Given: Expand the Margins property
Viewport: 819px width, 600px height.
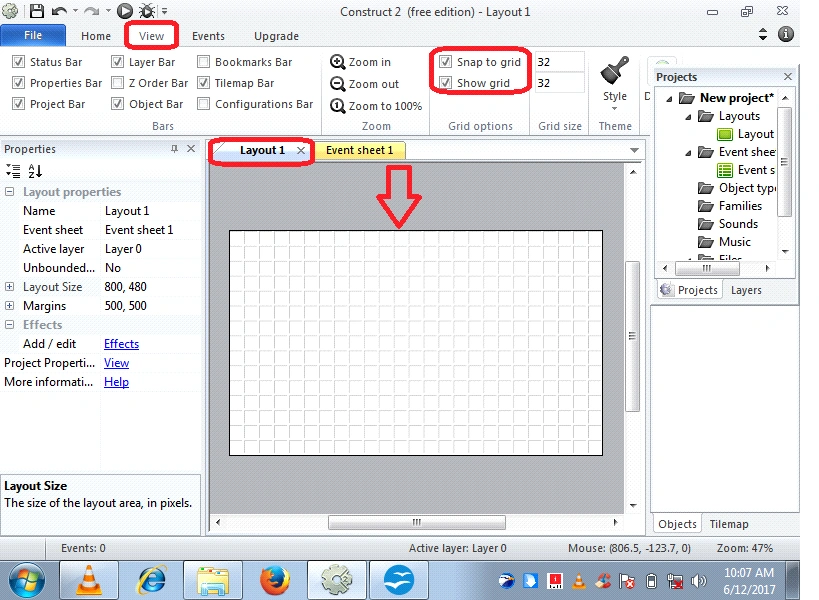Looking at the screenshot, I should (9, 305).
